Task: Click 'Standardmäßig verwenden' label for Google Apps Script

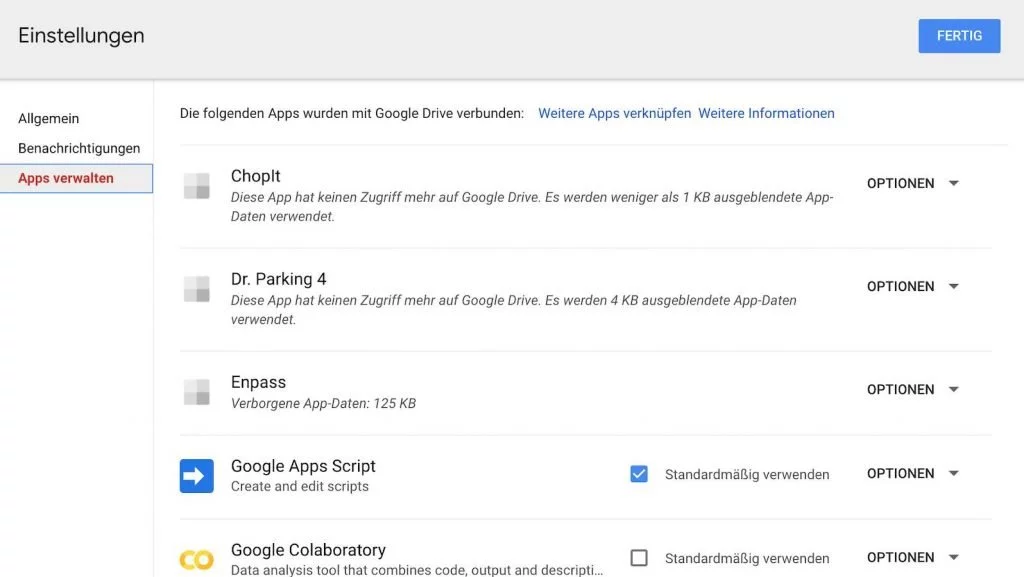Action: click(x=747, y=475)
